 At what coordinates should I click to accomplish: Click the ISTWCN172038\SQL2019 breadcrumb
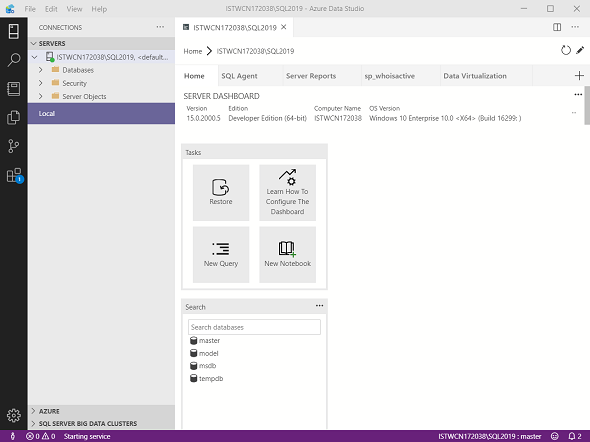(x=255, y=51)
